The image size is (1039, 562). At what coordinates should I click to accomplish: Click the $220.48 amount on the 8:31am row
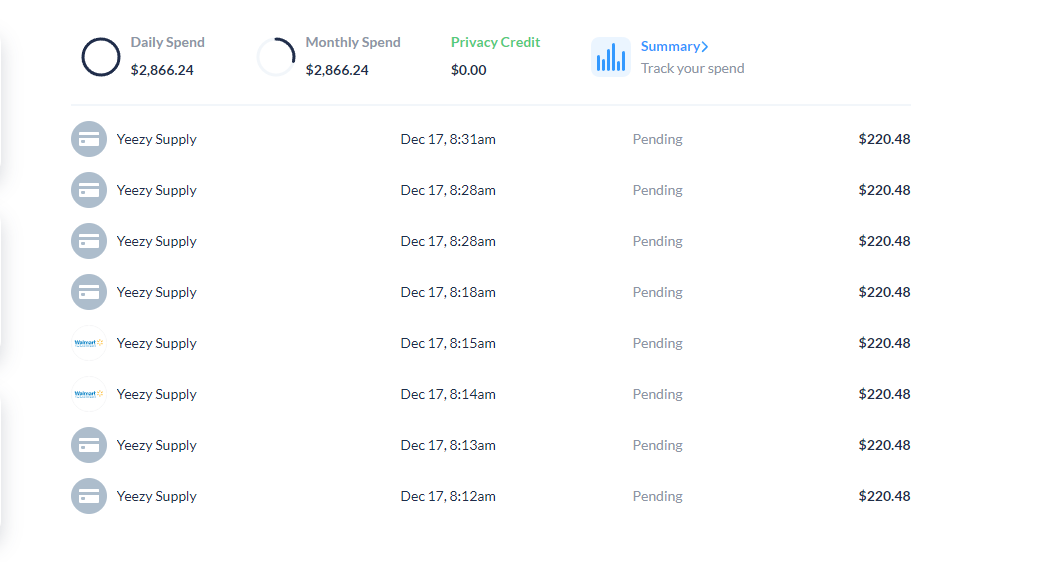coord(885,139)
